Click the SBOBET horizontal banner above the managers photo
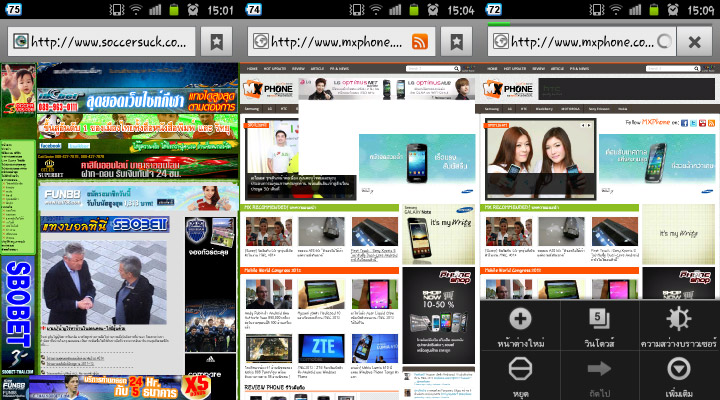720x400 pixels. tap(105, 225)
